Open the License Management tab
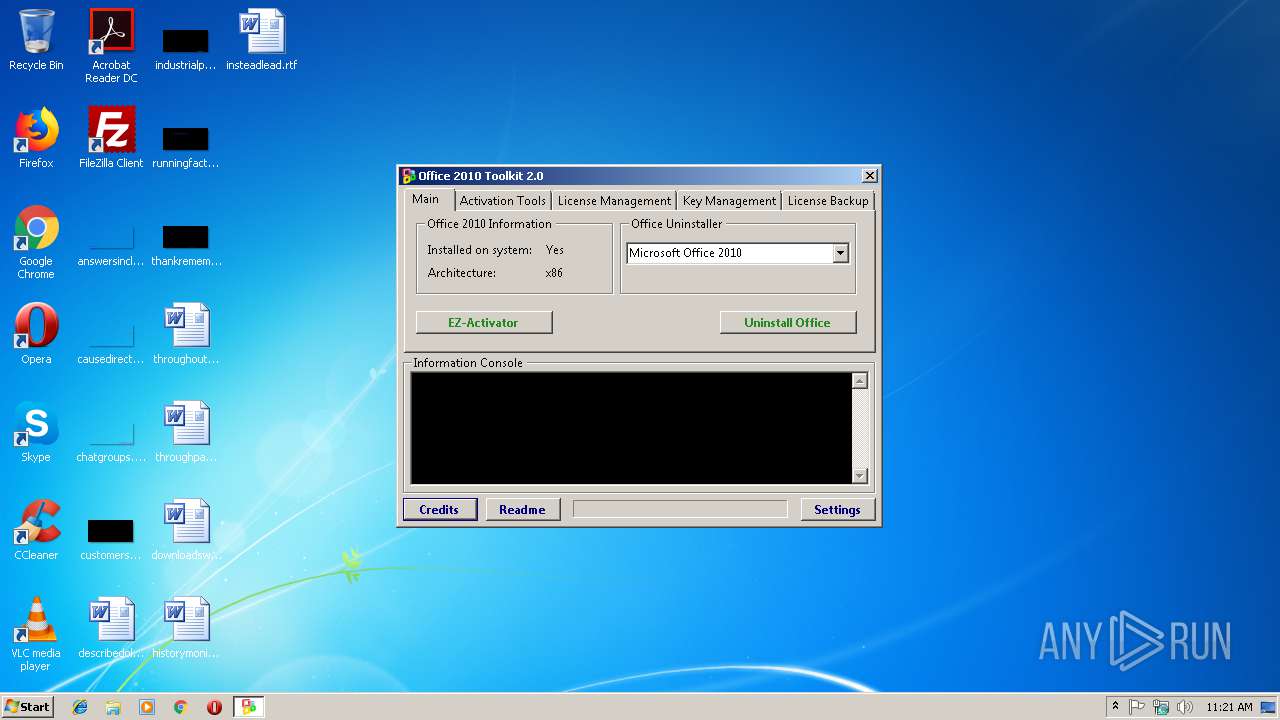This screenshot has height=720, width=1280. [614, 201]
